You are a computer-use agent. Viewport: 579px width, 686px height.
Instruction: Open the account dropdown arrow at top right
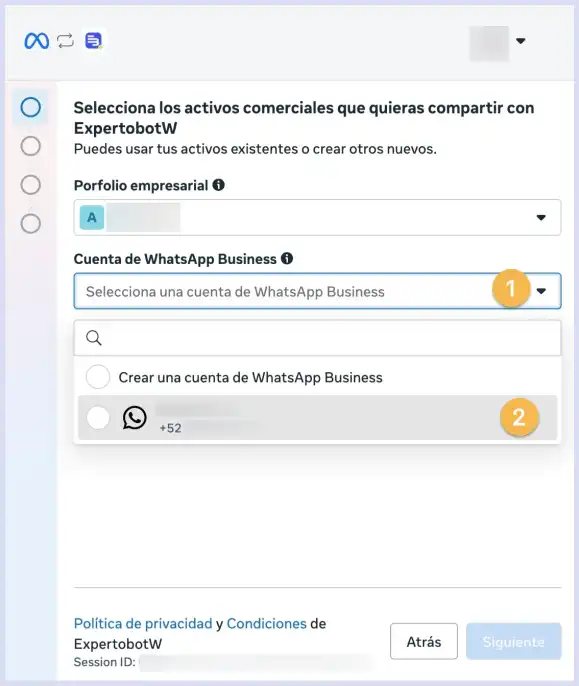(x=520, y=41)
